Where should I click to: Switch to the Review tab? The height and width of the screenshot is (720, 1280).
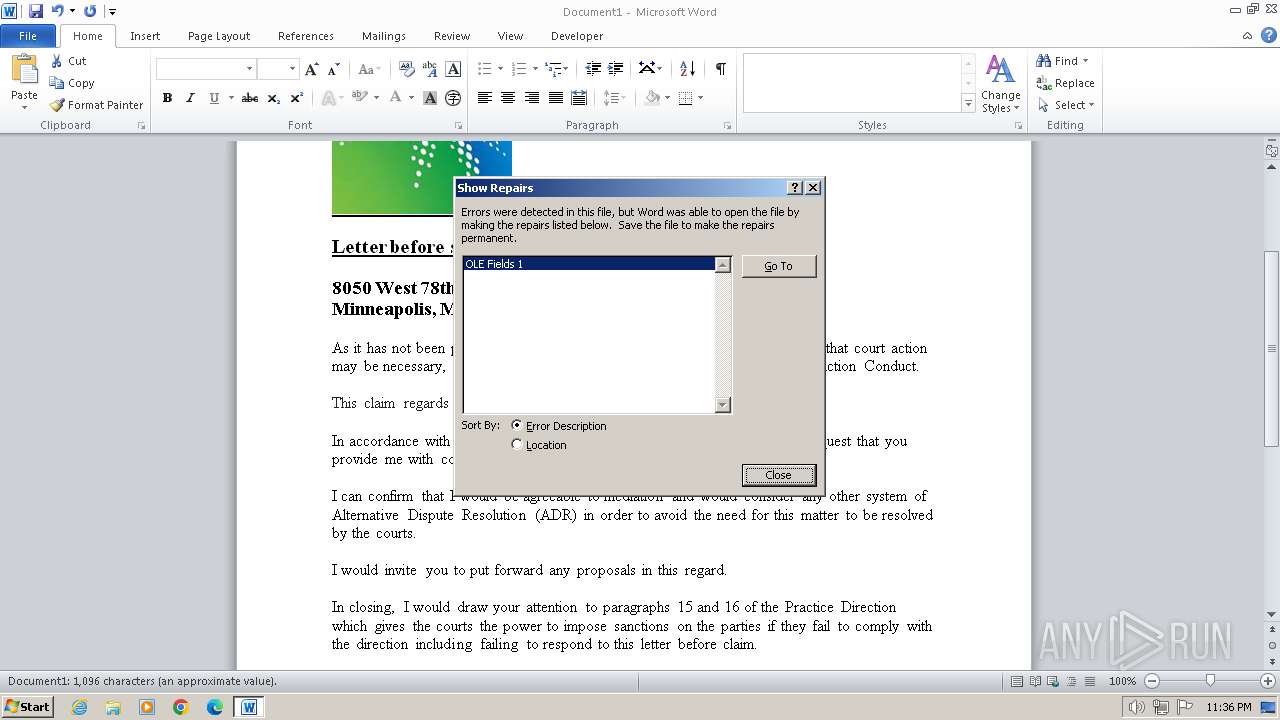(452, 36)
